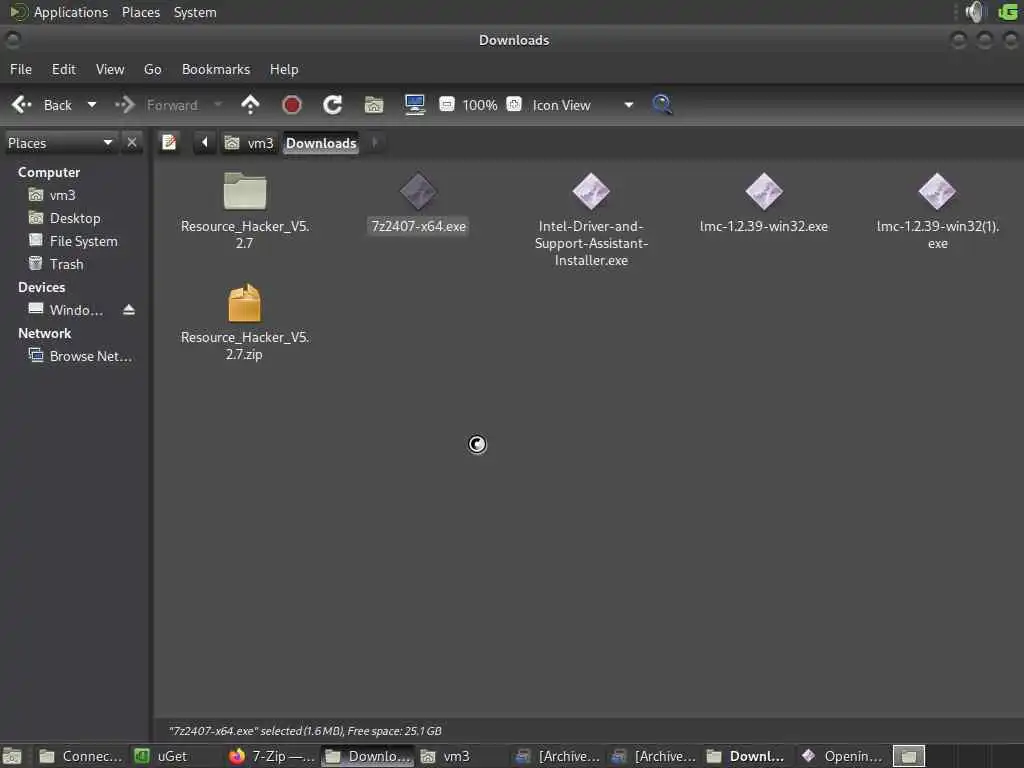The height and width of the screenshot is (768, 1024).
Task: Select Downloads in the path bar
Action: point(321,143)
